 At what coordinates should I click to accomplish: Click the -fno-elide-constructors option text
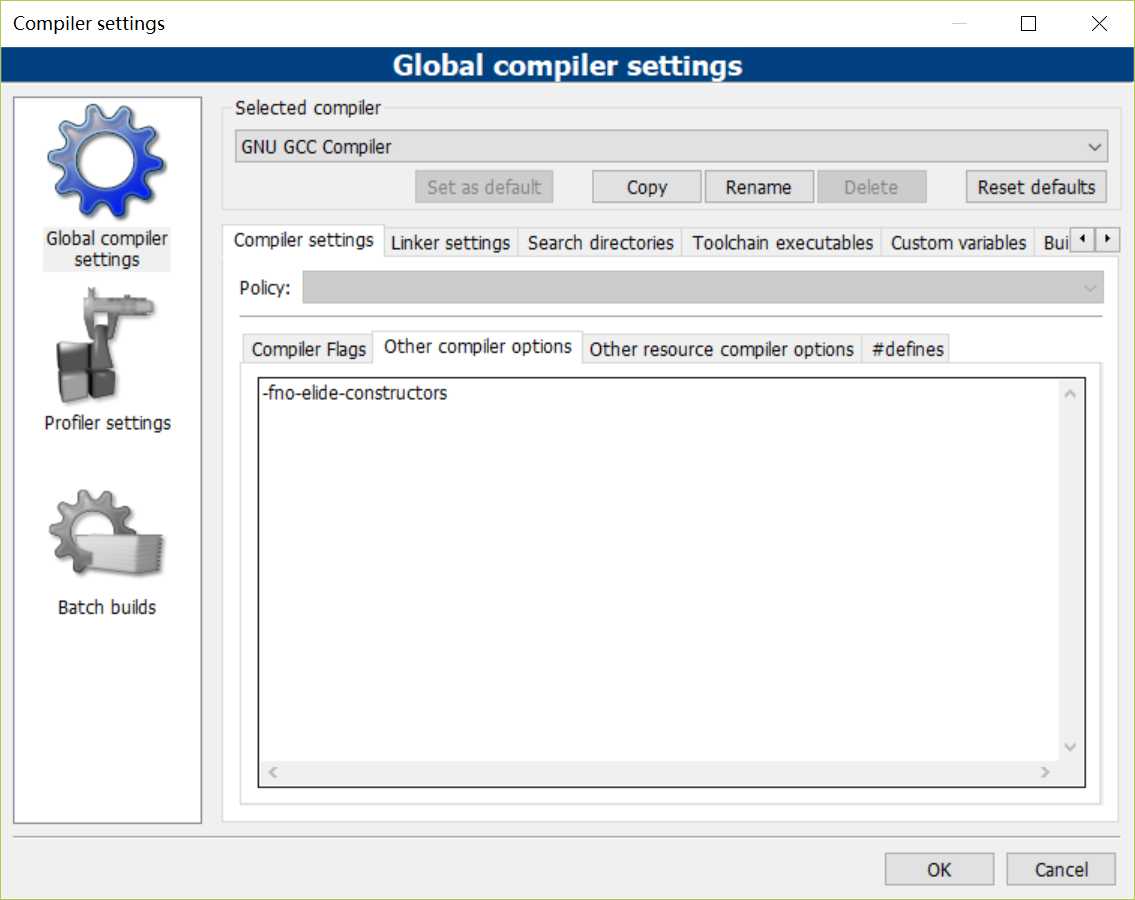point(355,393)
